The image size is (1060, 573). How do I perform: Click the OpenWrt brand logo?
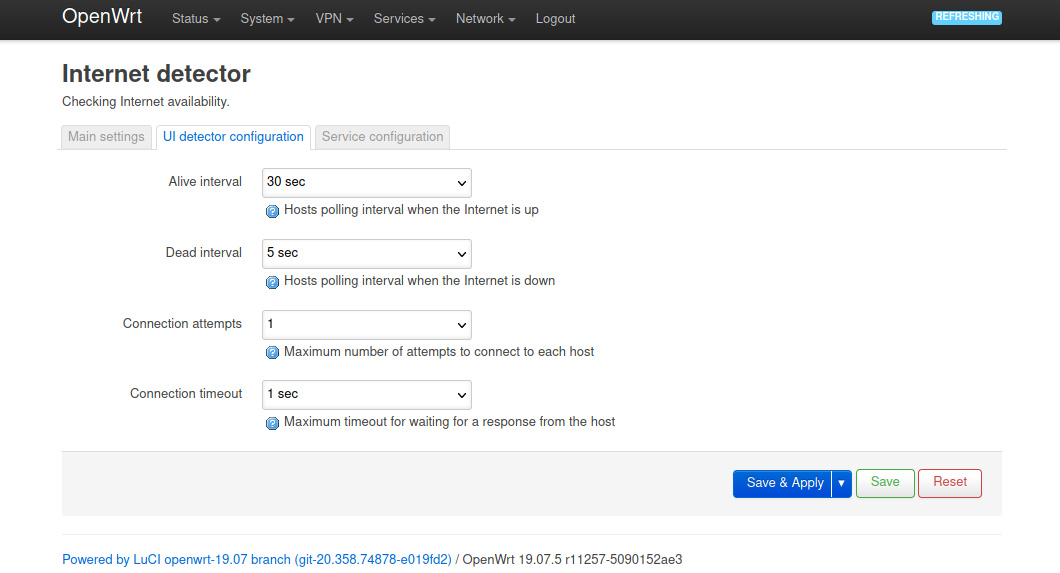point(102,17)
